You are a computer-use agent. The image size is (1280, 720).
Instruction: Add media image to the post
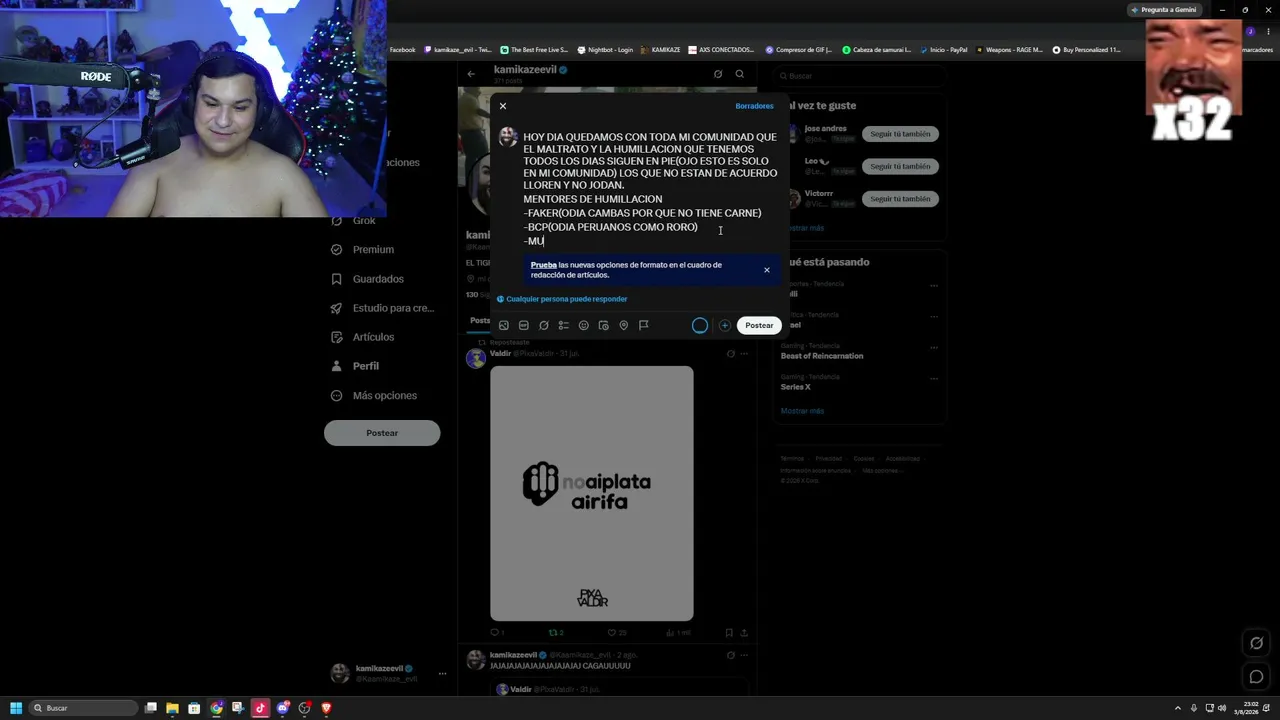pyautogui.click(x=504, y=325)
